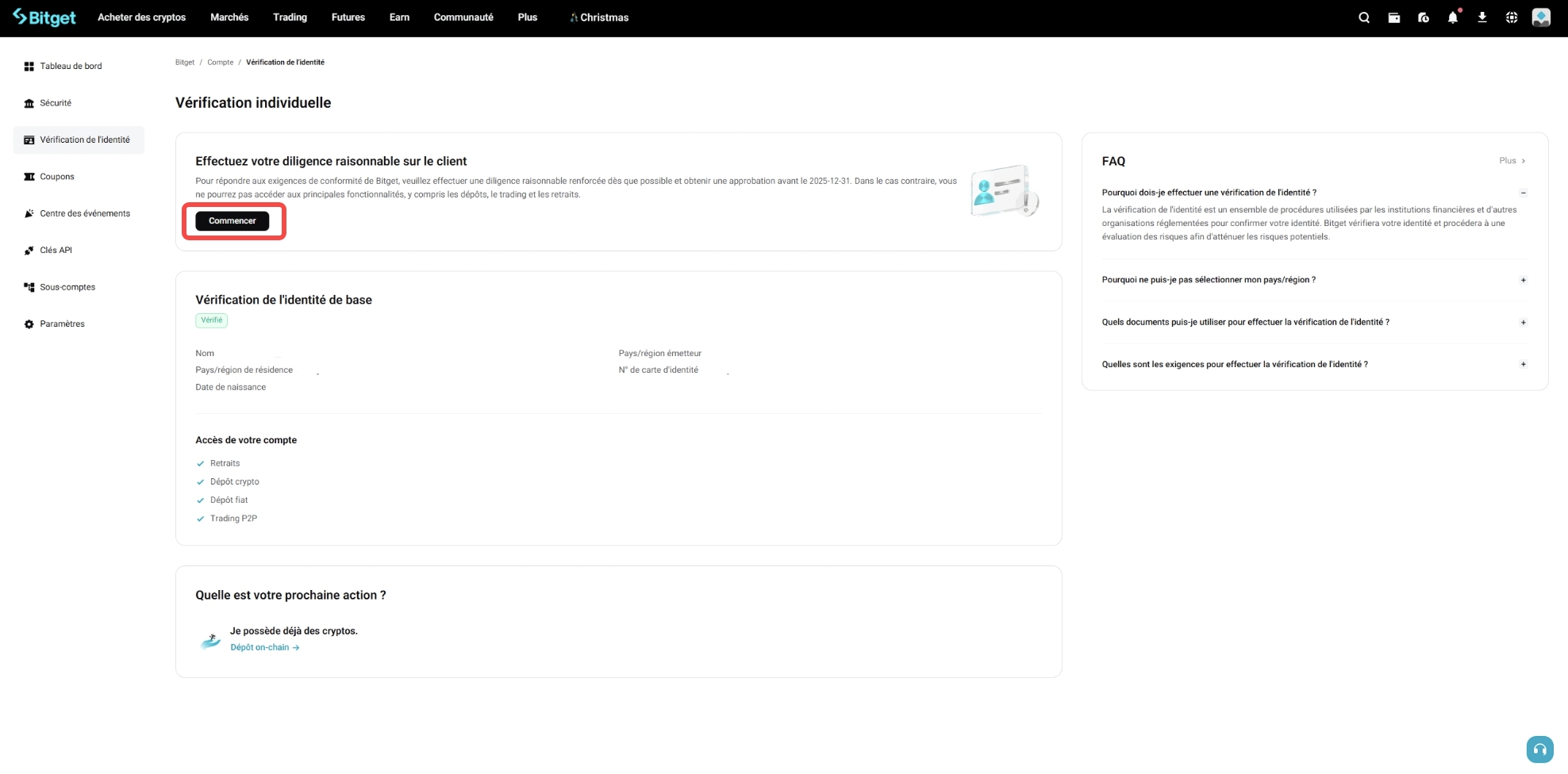Viewport: 1568px width, 774px height.
Task: Expand the FAQ about usable documents
Action: coord(1523,322)
